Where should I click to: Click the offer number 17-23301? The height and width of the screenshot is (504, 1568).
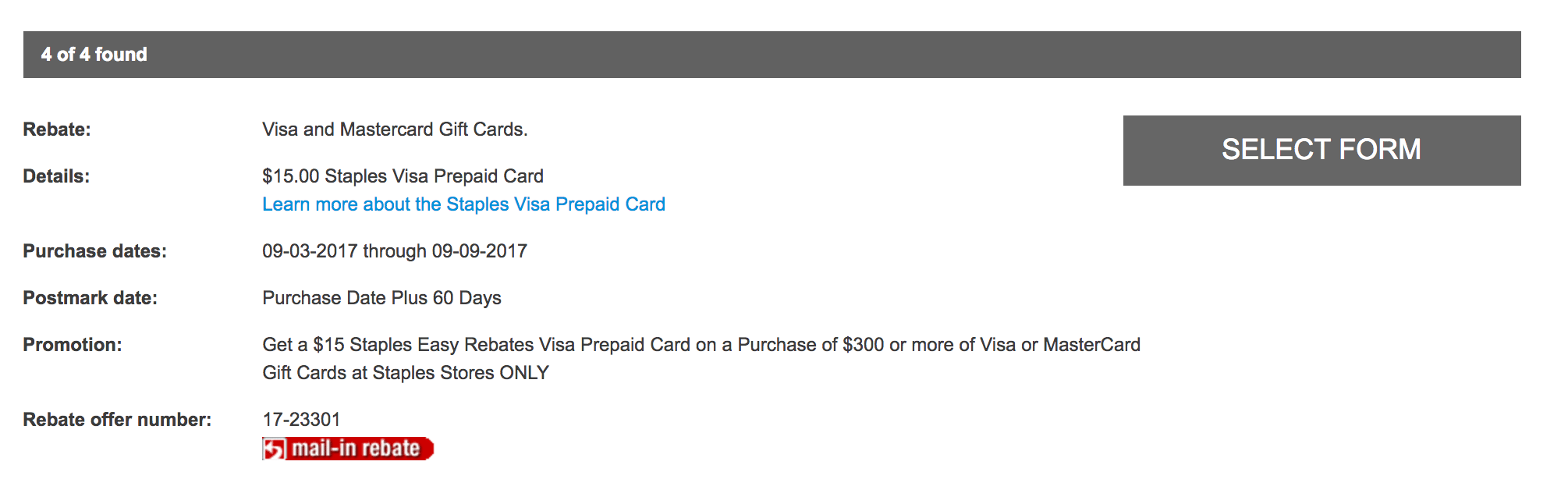(301, 420)
